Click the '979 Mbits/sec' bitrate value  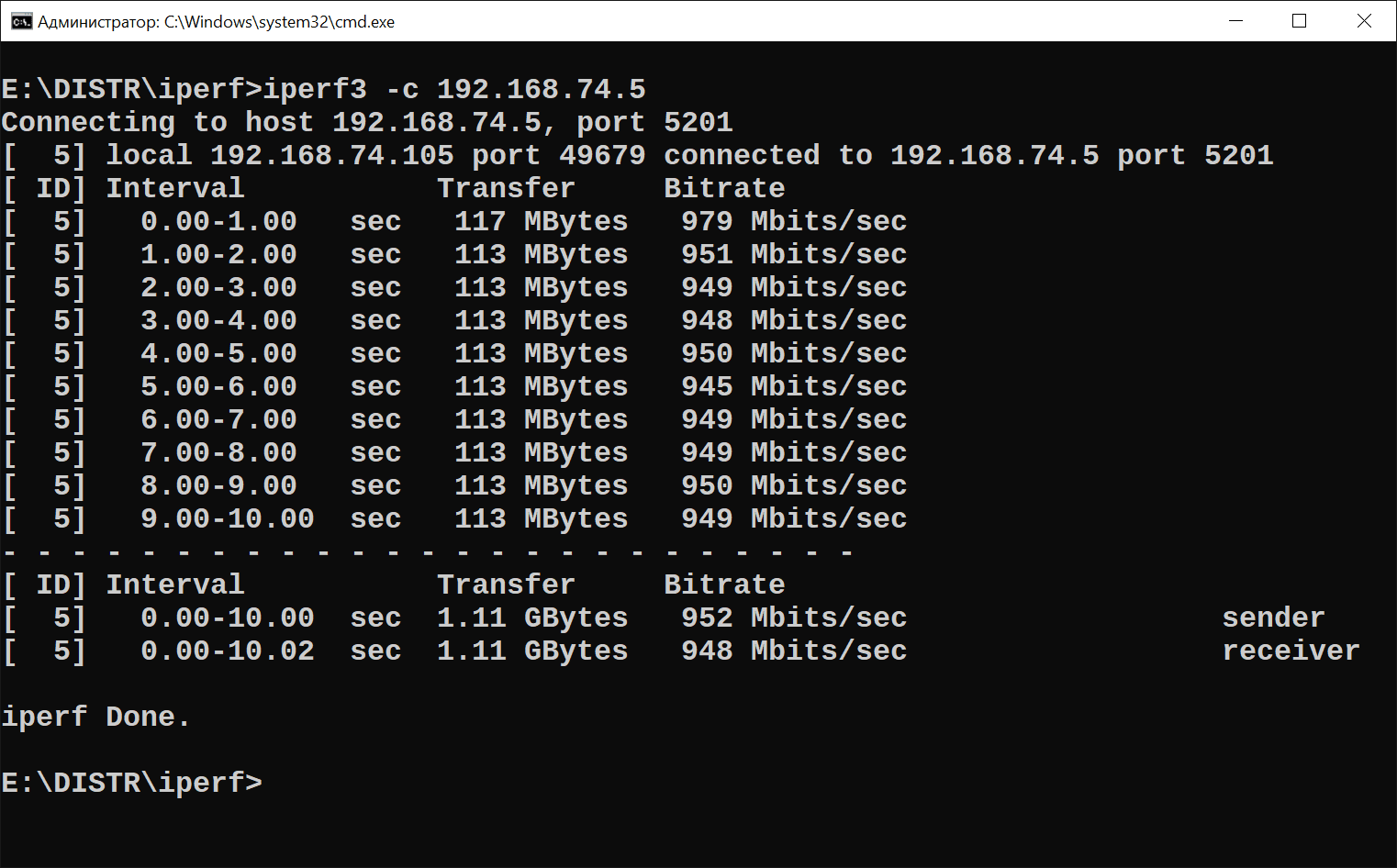(794, 221)
